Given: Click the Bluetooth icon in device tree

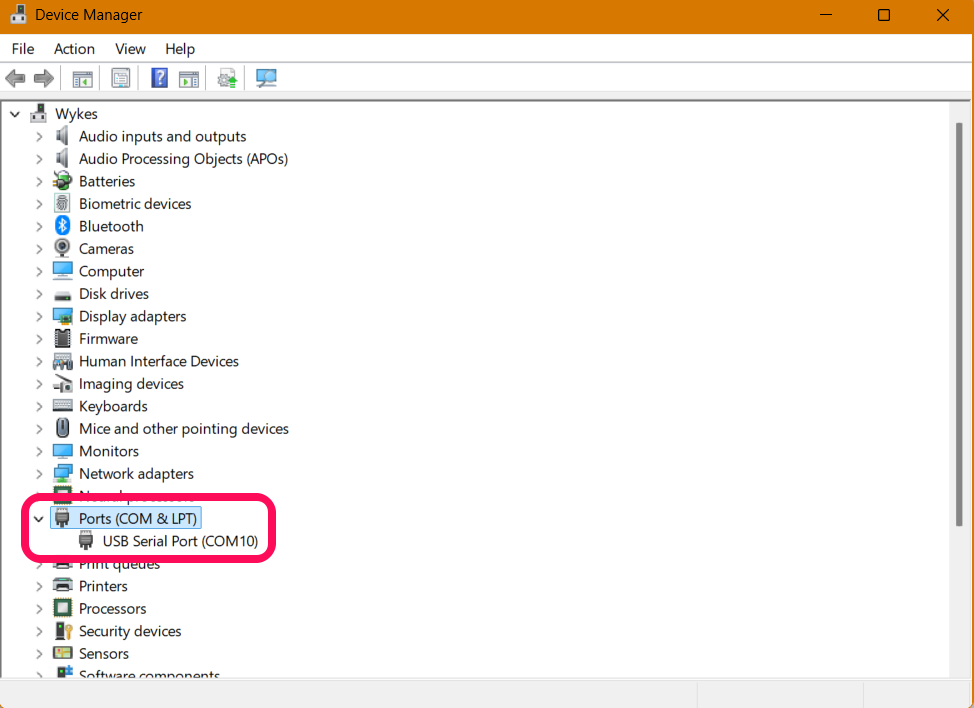Looking at the screenshot, I should pos(63,226).
